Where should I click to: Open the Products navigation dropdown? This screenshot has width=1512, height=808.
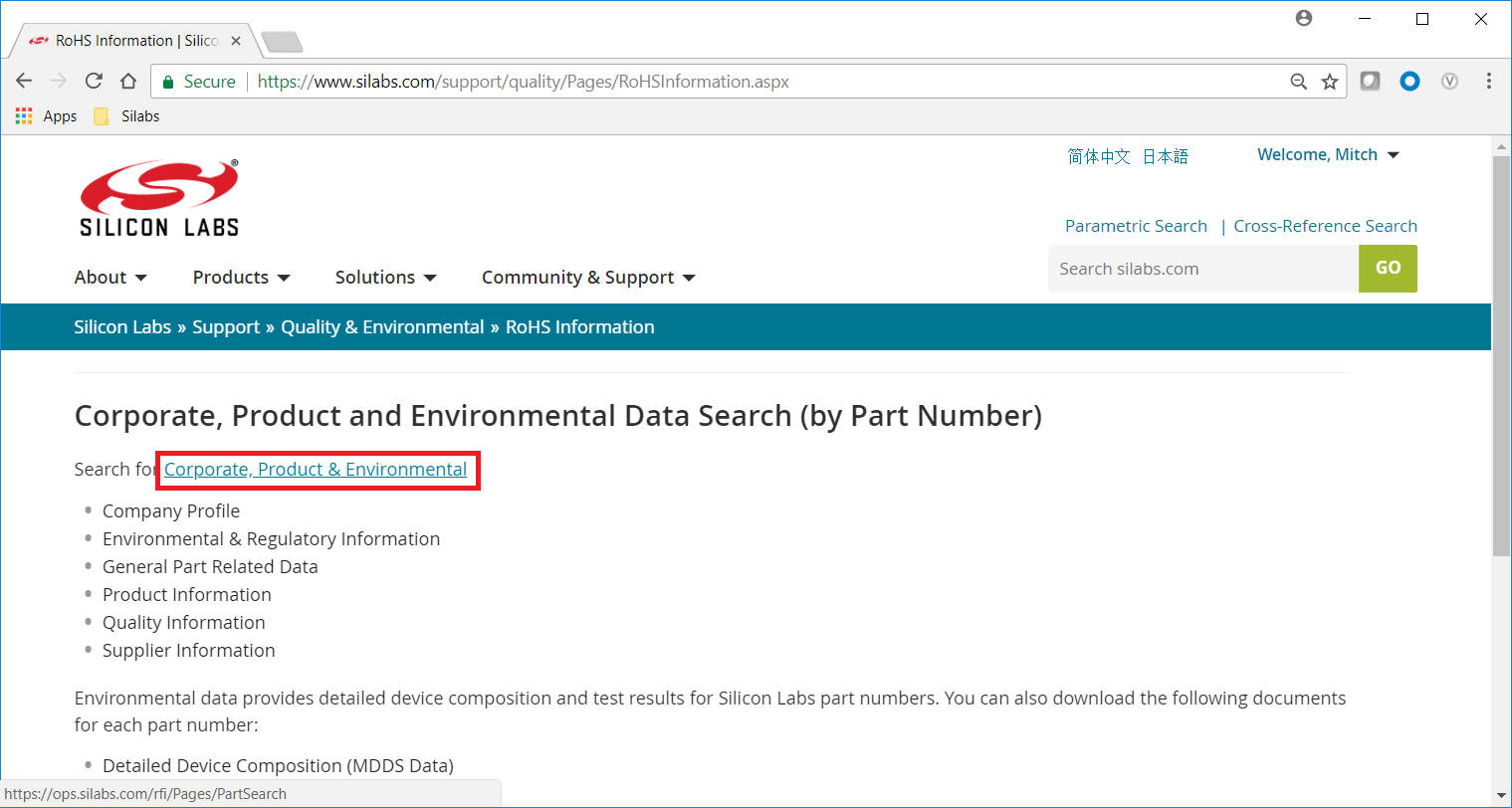(x=240, y=277)
